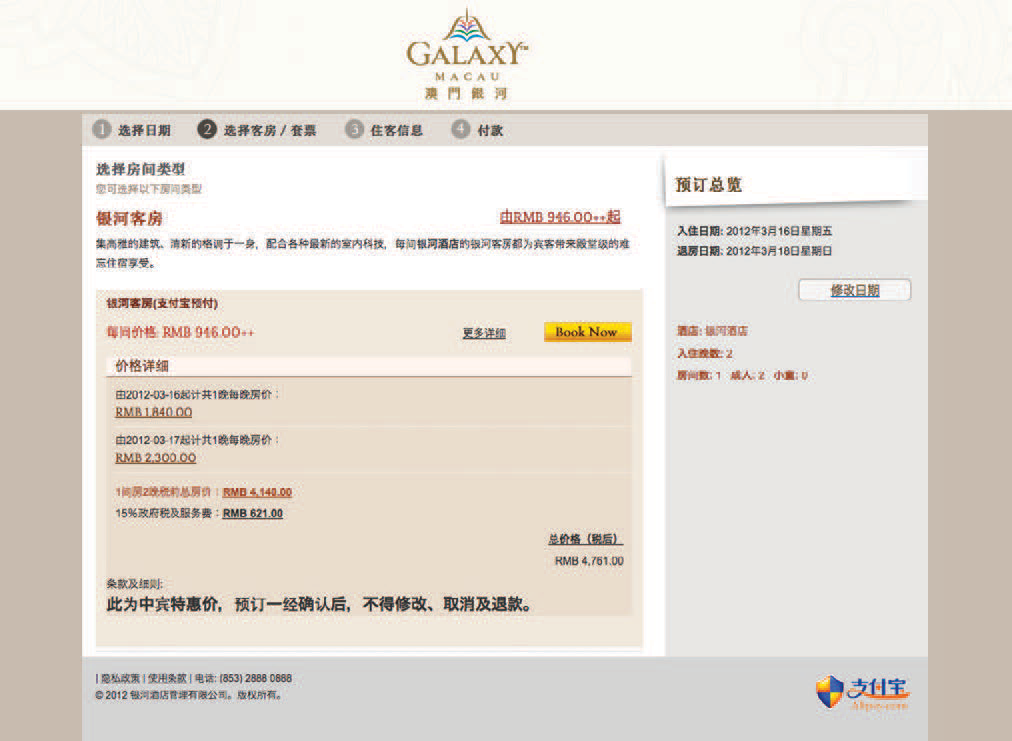Open the 更多详细 link
The image size is (1012, 741).
pyautogui.click(x=483, y=333)
